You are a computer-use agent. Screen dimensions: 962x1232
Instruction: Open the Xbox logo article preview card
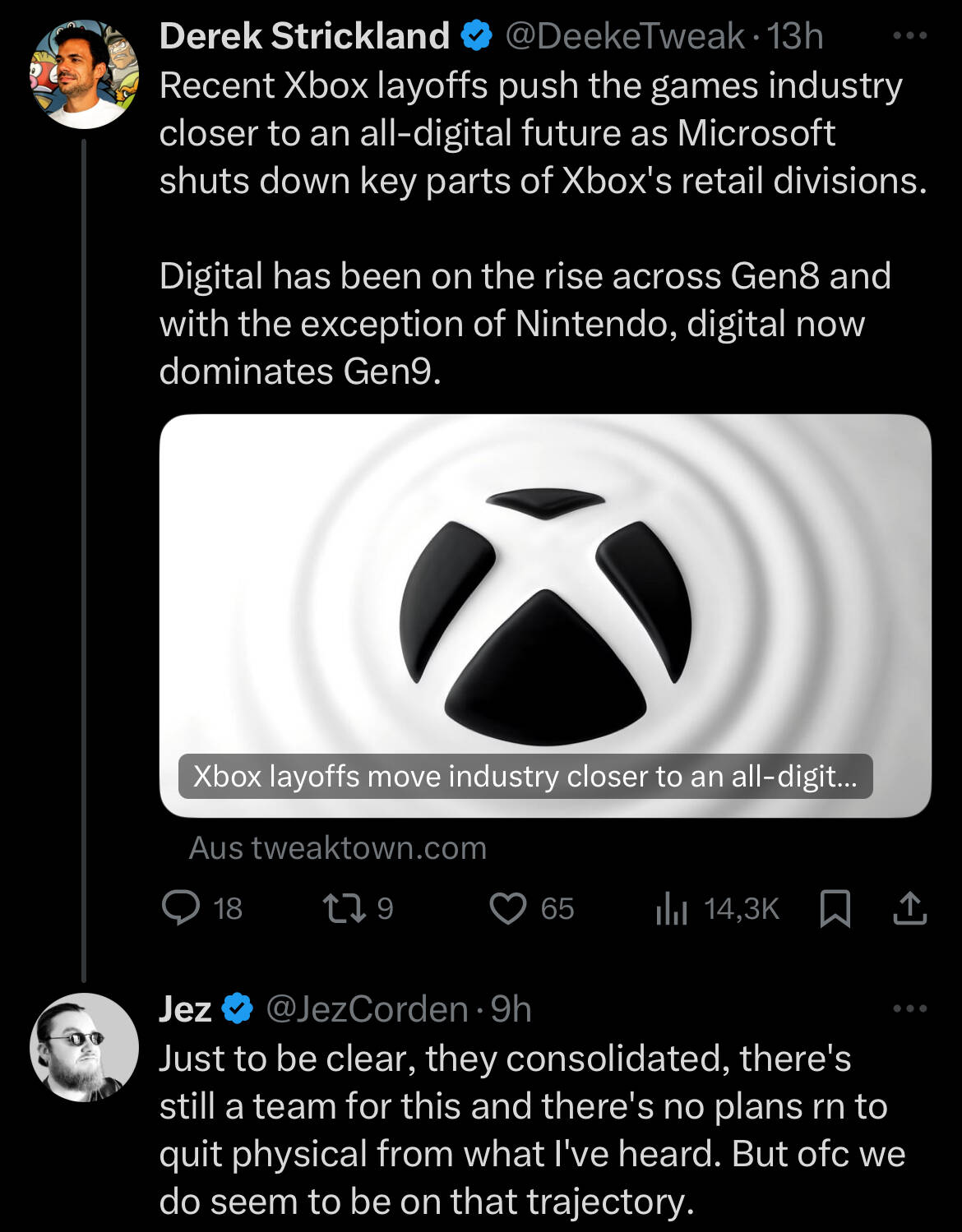544,615
